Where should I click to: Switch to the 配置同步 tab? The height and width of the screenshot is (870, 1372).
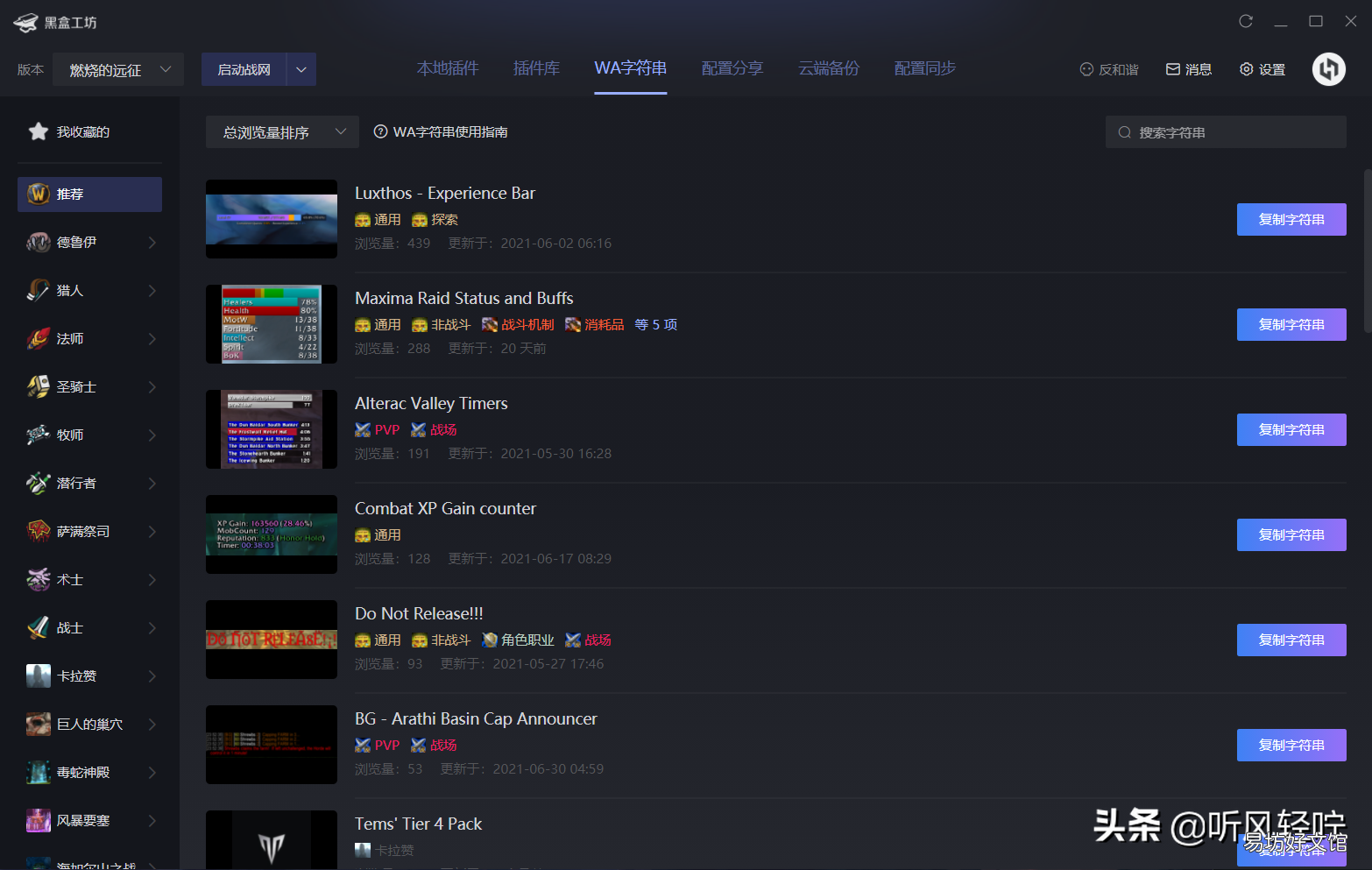925,68
